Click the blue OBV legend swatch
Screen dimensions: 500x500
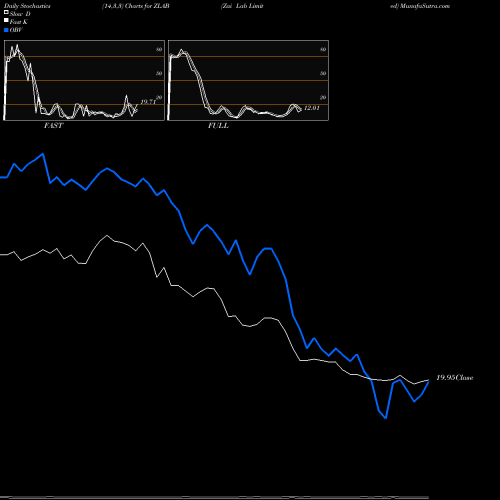pyautogui.click(x=6, y=30)
